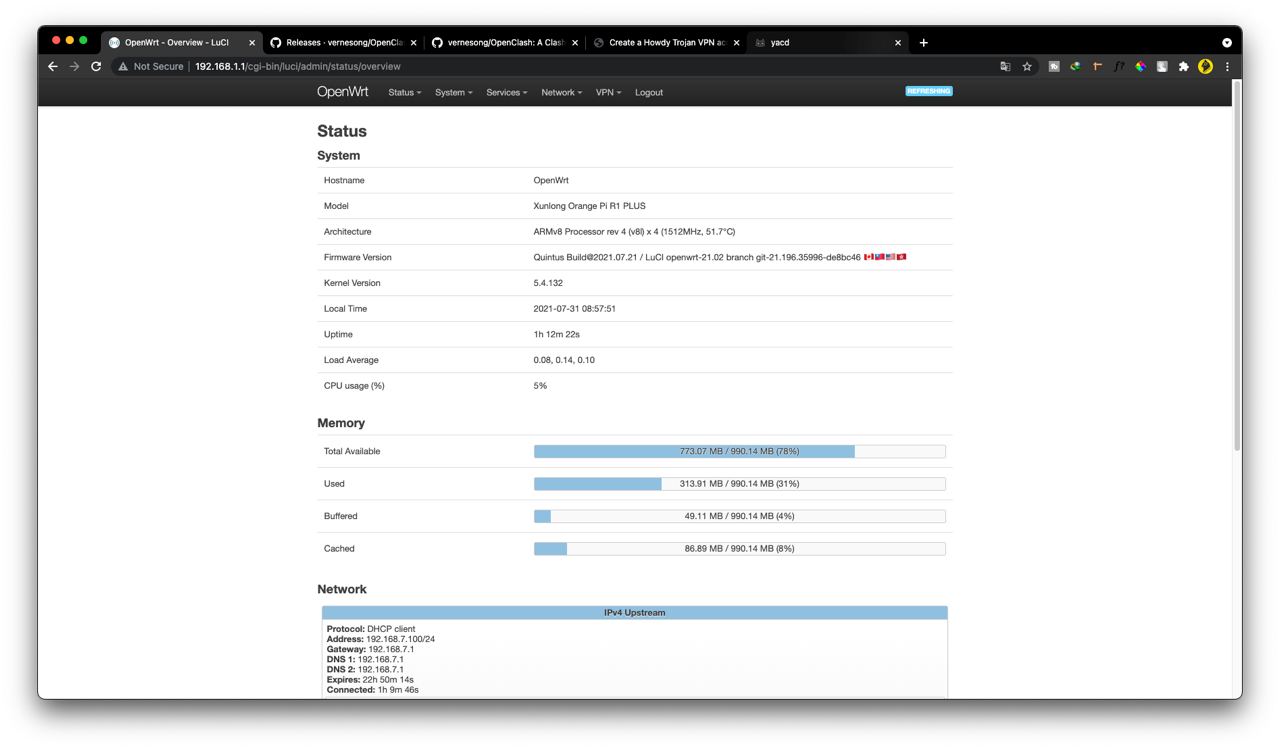Click the IPv4 Upstream header
The height and width of the screenshot is (749, 1280).
635,613
